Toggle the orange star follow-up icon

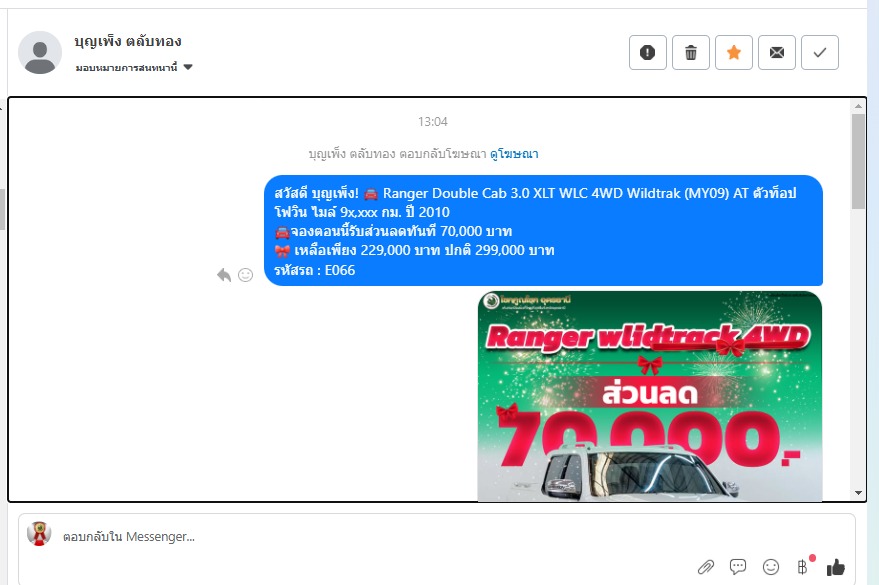tap(734, 52)
